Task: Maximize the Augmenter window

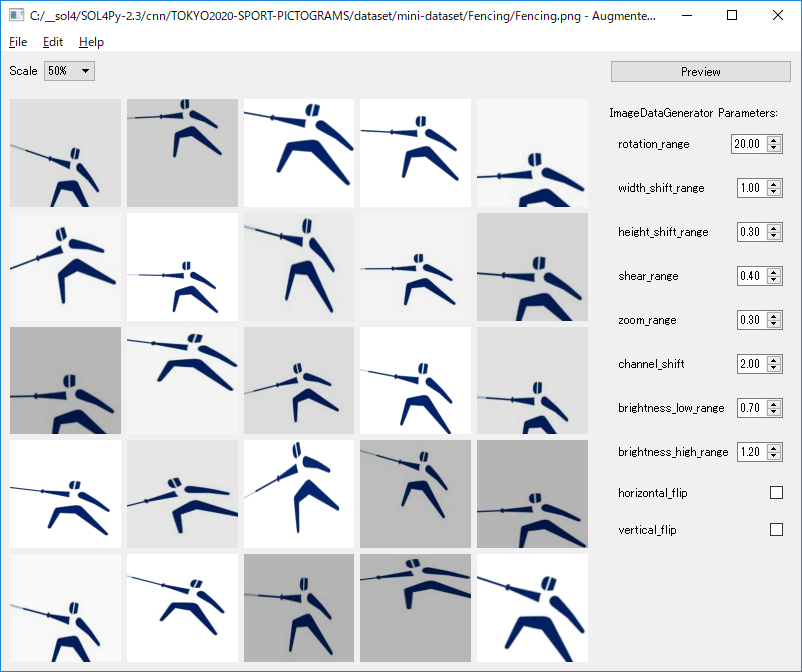Action: click(732, 15)
